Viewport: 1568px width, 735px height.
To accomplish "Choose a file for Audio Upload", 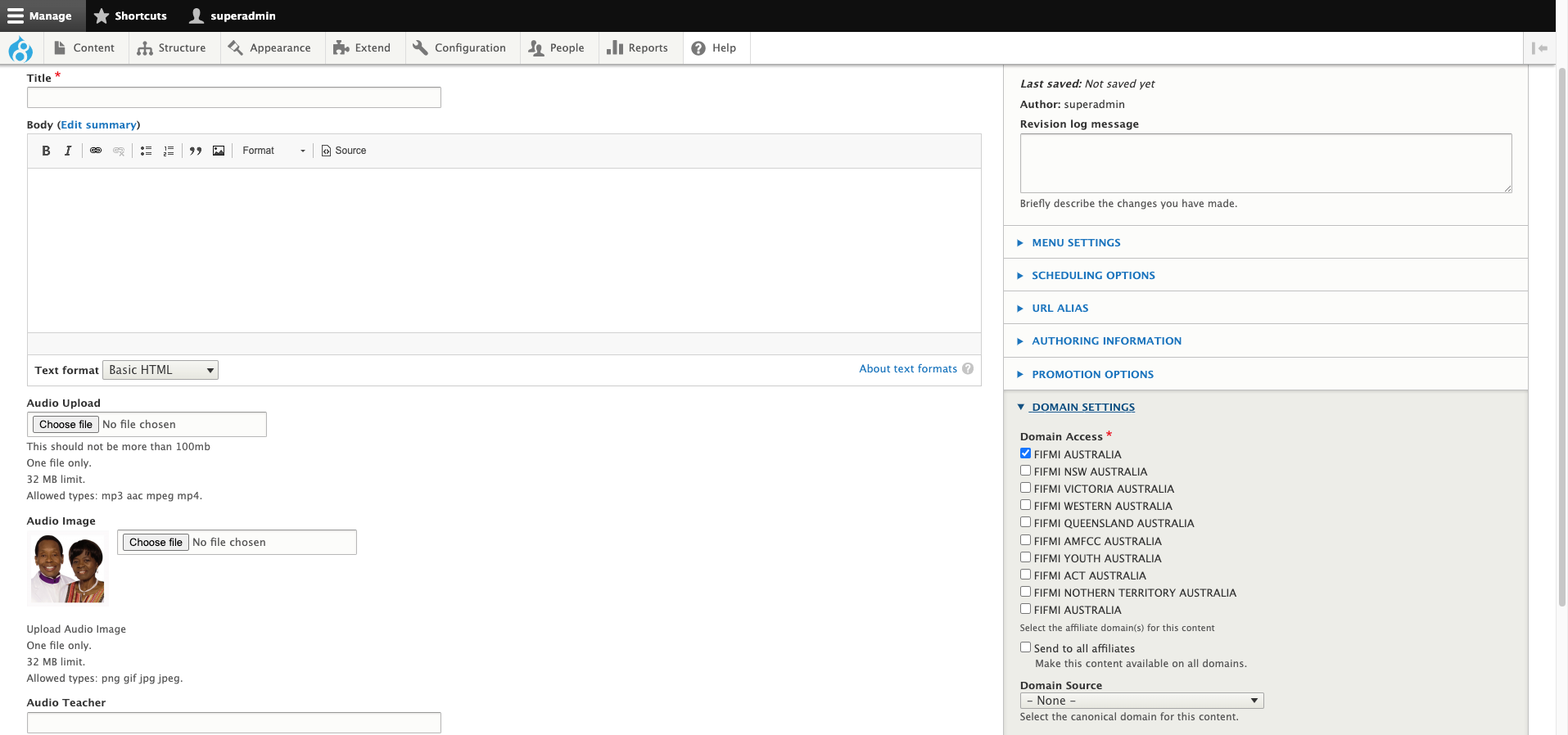I will (x=66, y=425).
